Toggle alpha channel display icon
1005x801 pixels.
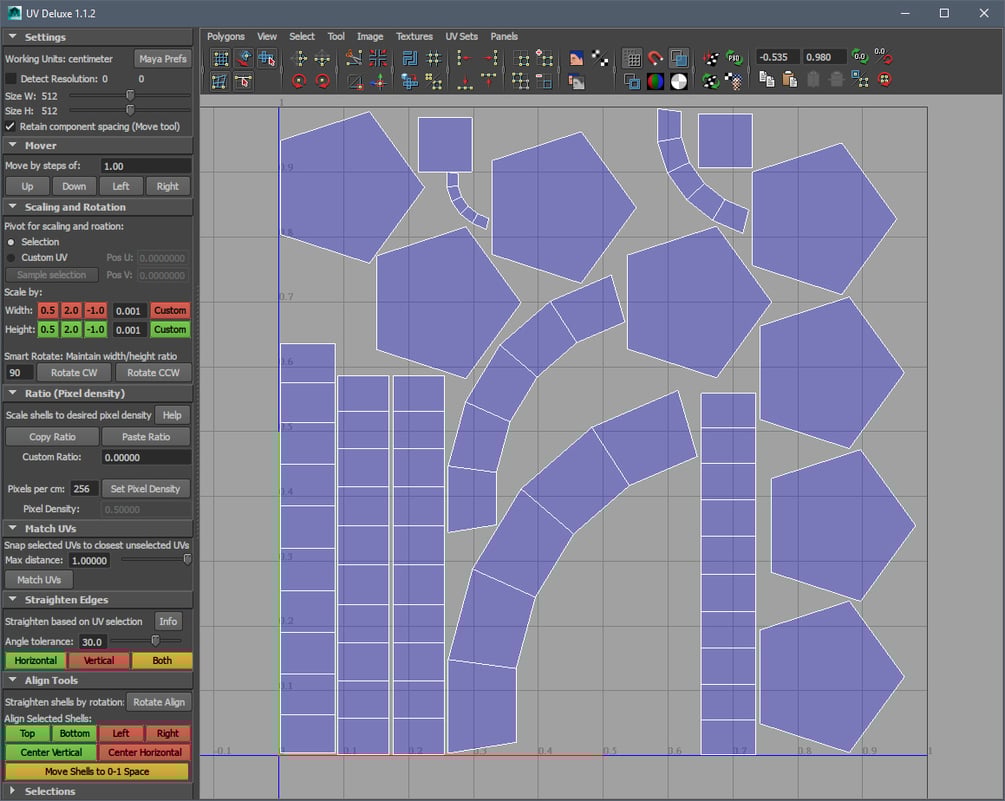coord(679,80)
